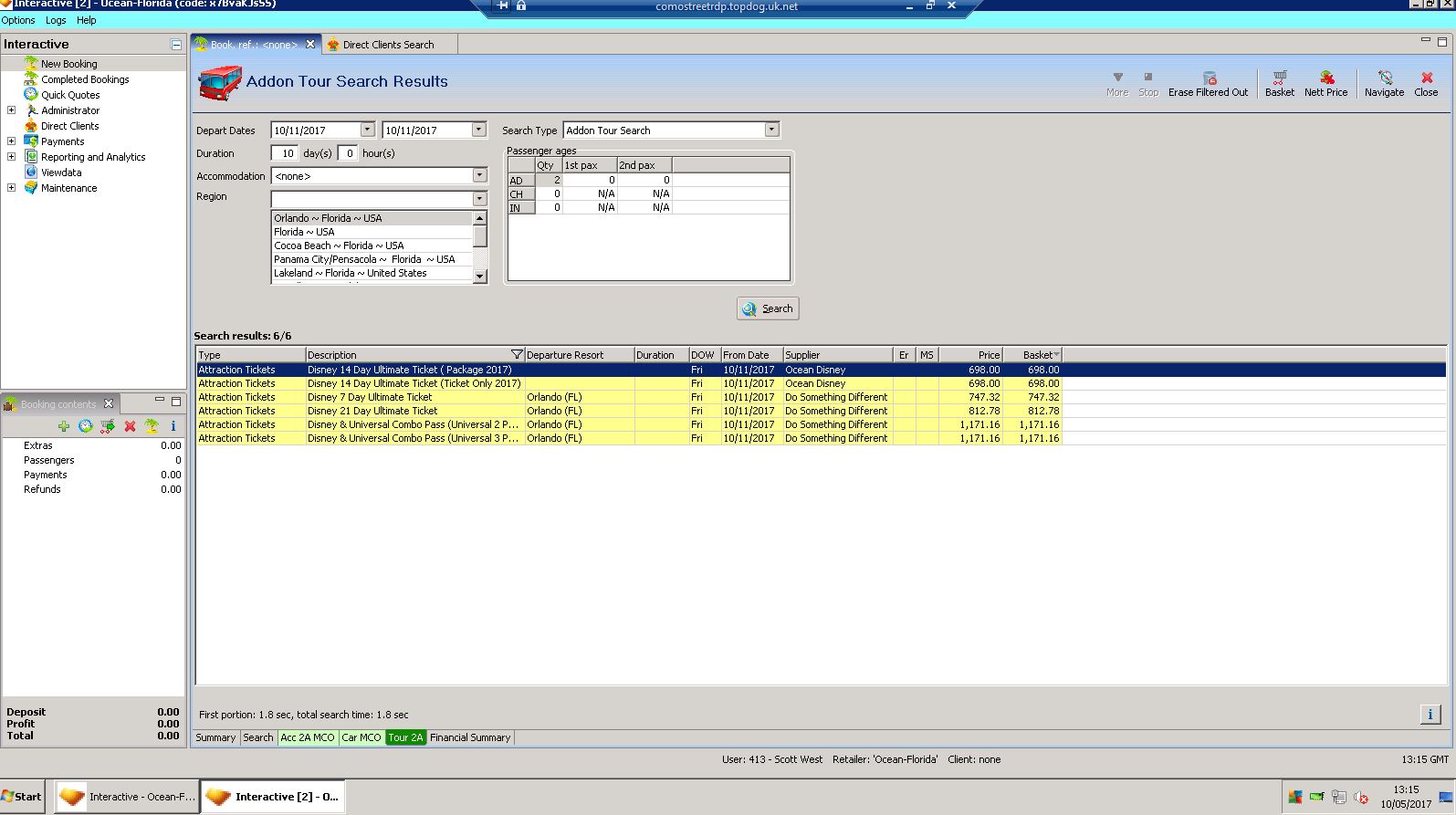Click the green hardware card tray icon

pyautogui.click(x=1317, y=797)
